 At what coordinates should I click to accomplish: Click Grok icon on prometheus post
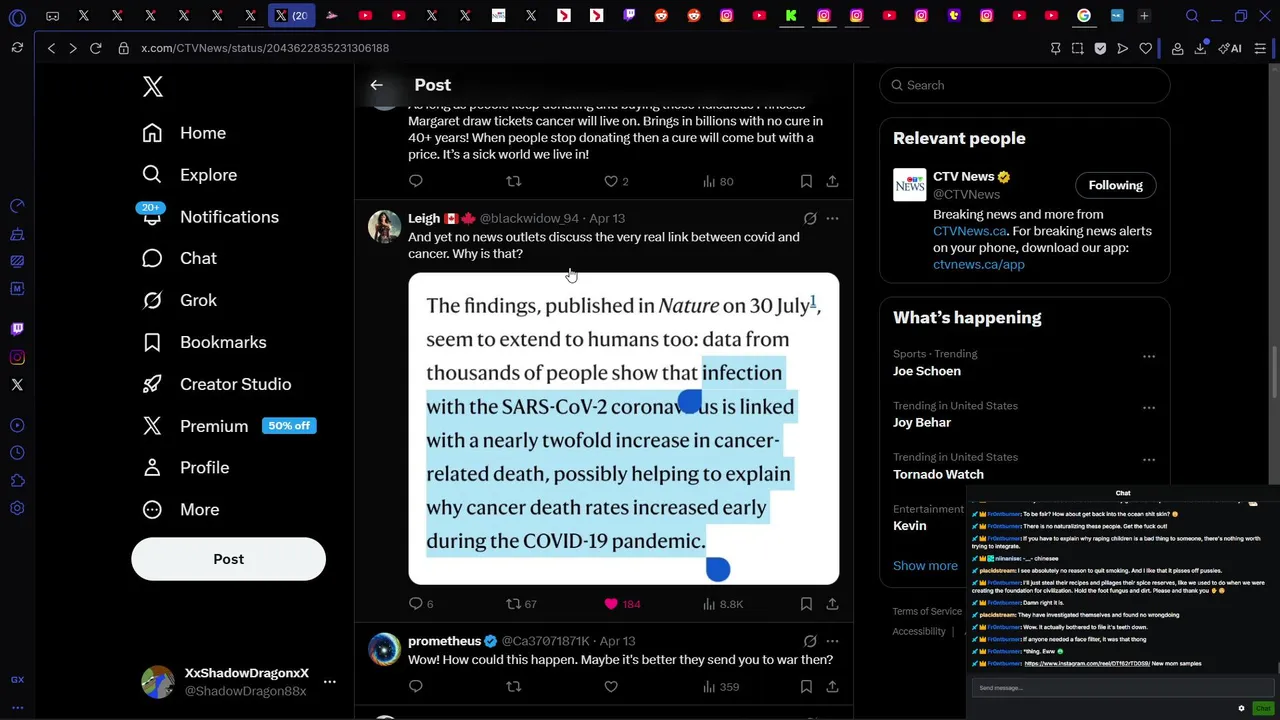[x=810, y=641]
